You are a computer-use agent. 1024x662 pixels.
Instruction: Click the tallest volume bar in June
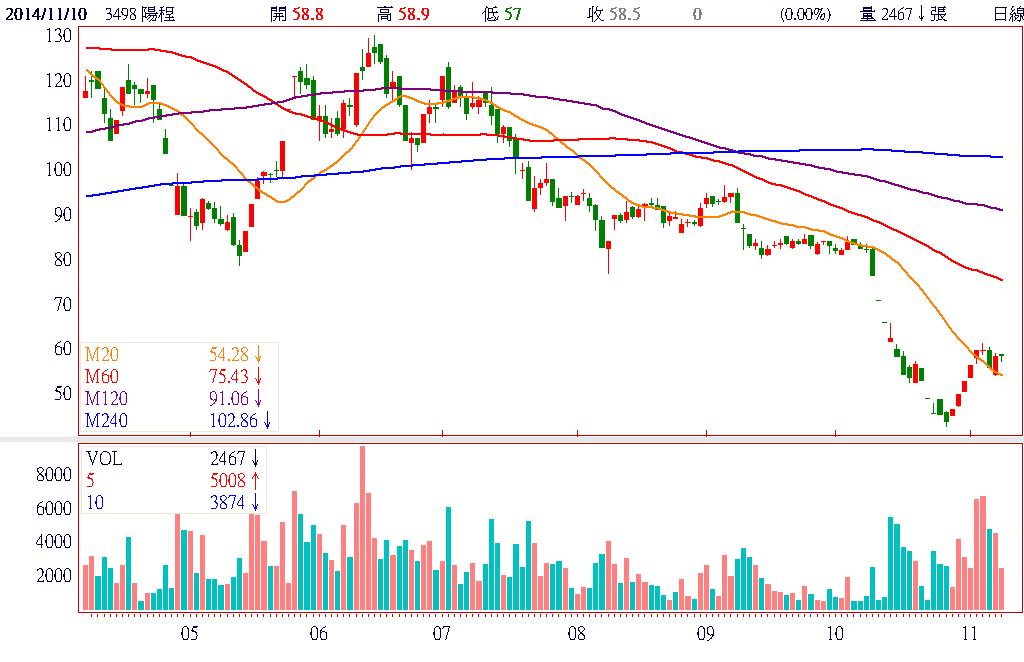tap(362, 528)
